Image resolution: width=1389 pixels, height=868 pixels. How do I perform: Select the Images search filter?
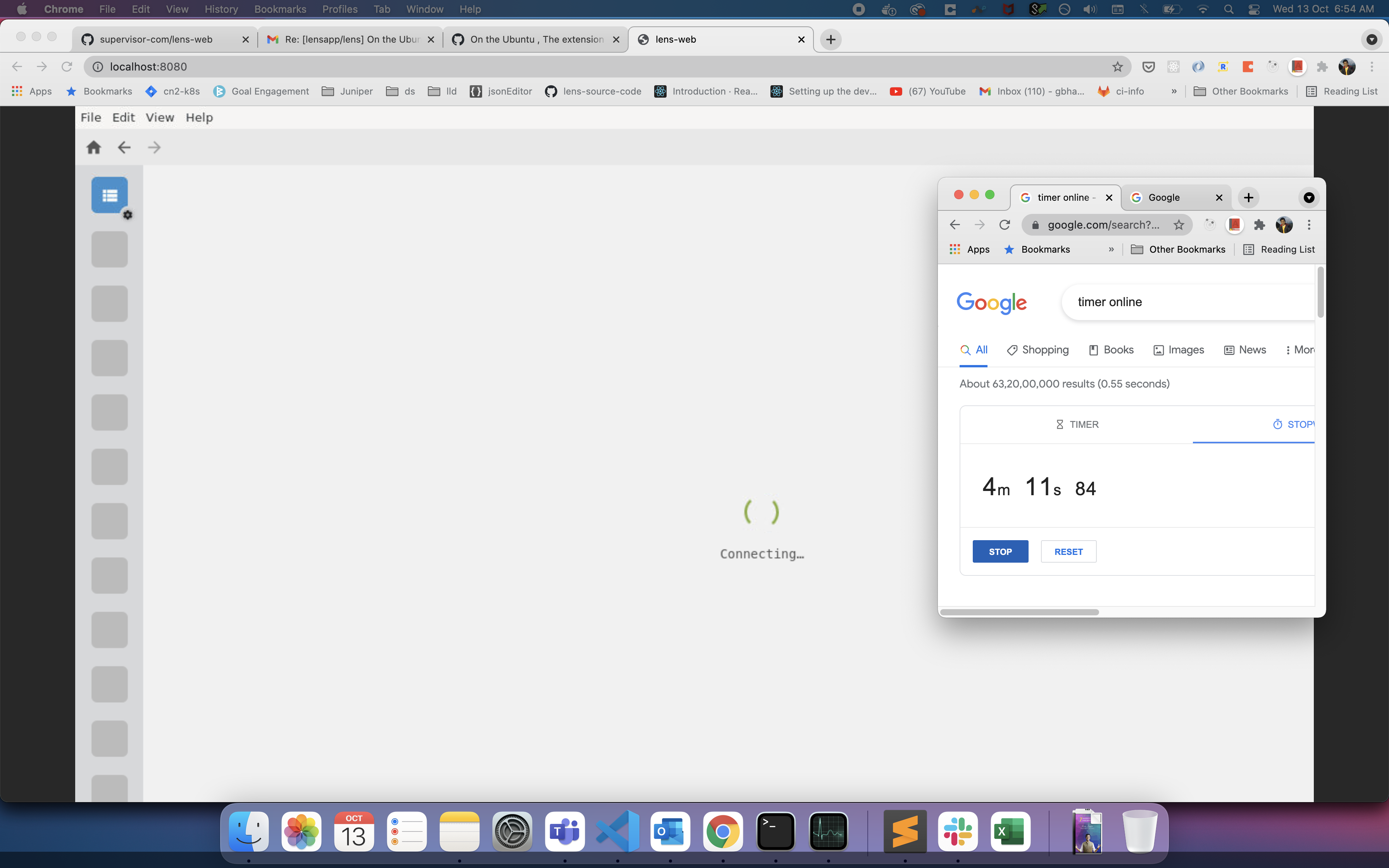pos(1178,350)
